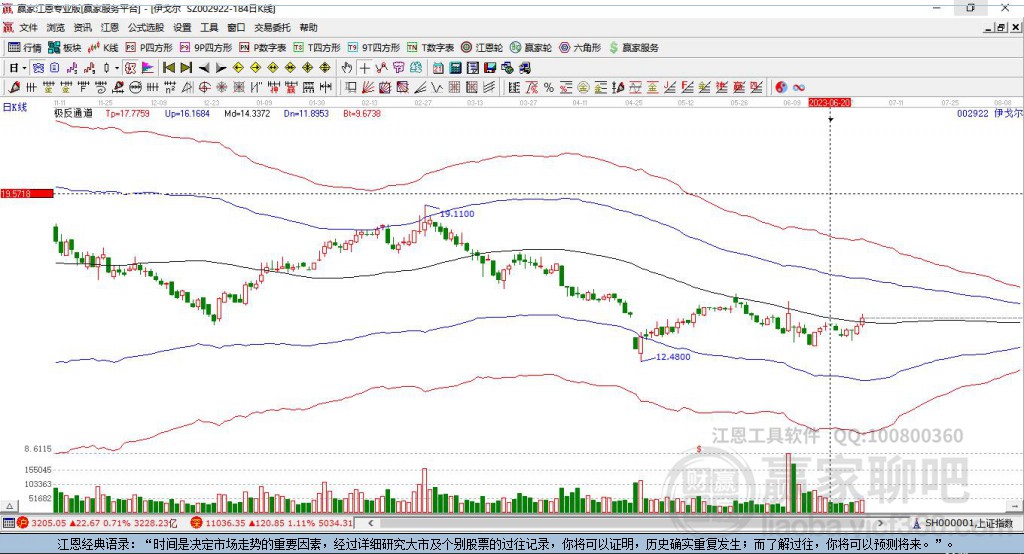Click the 12.4800 low price annotation
Viewport: 1024px width, 554px height.
pos(673,357)
